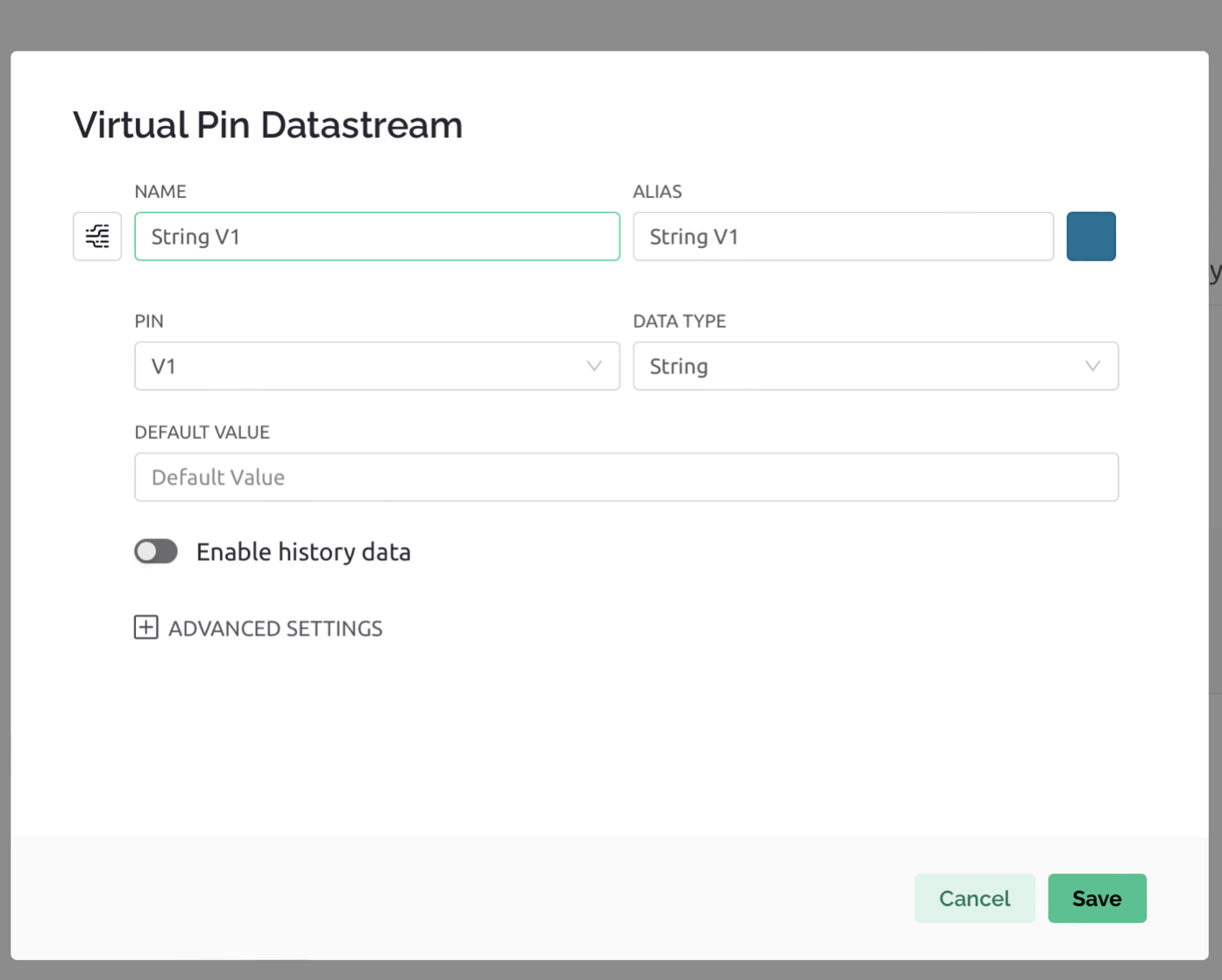This screenshot has width=1222, height=980.
Task: Open the Pin V1 dropdown
Action: coord(377,366)
